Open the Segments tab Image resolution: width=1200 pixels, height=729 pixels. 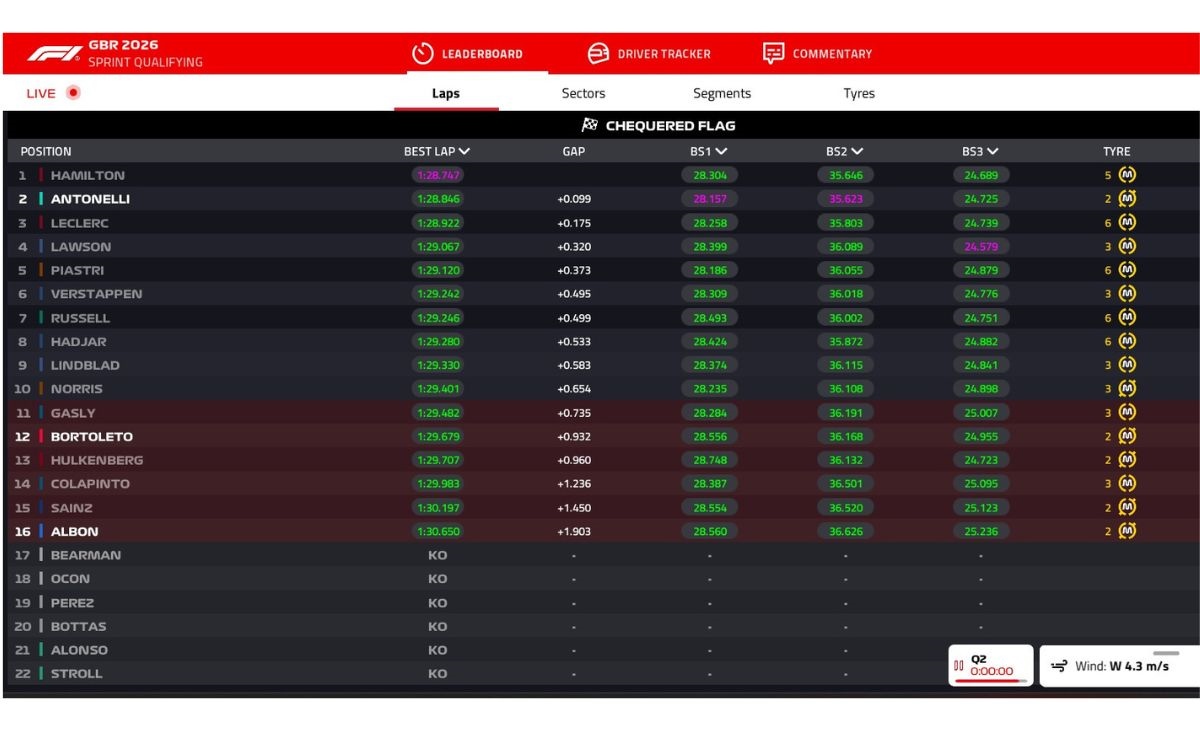(722, 93)
